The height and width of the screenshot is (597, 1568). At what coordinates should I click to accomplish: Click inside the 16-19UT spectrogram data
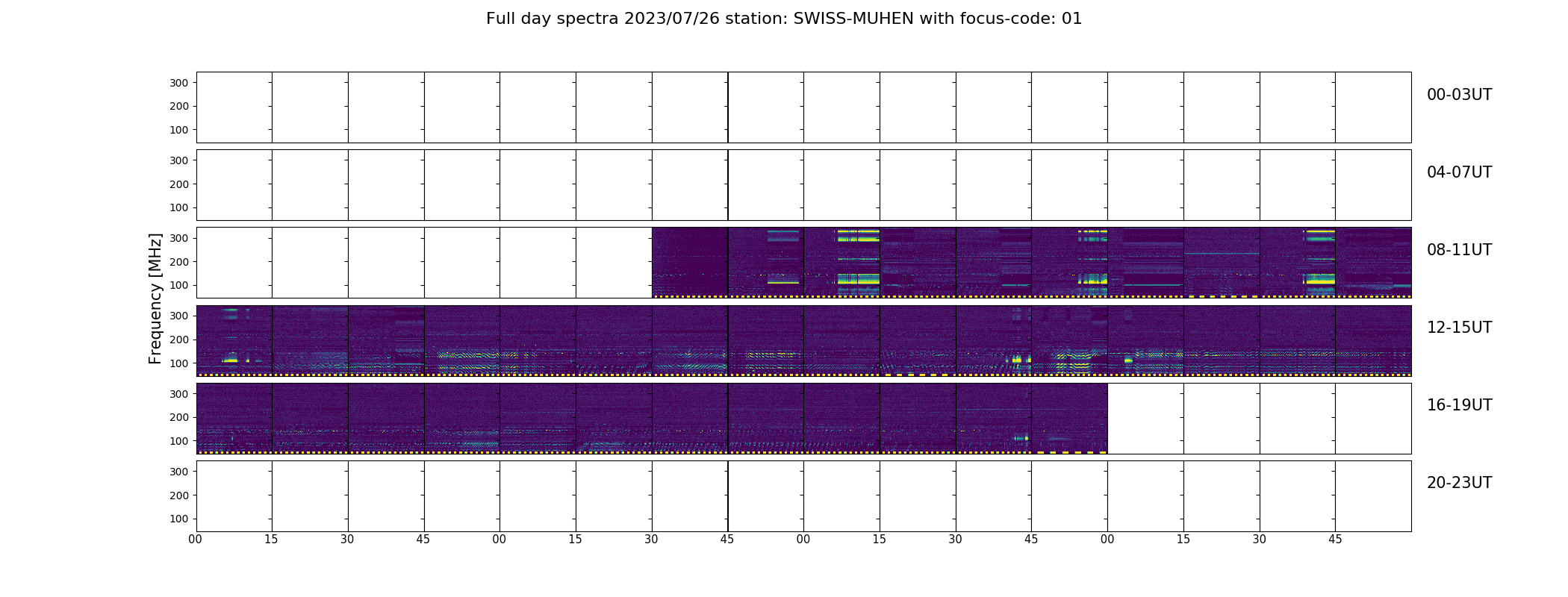click(651, 418)
